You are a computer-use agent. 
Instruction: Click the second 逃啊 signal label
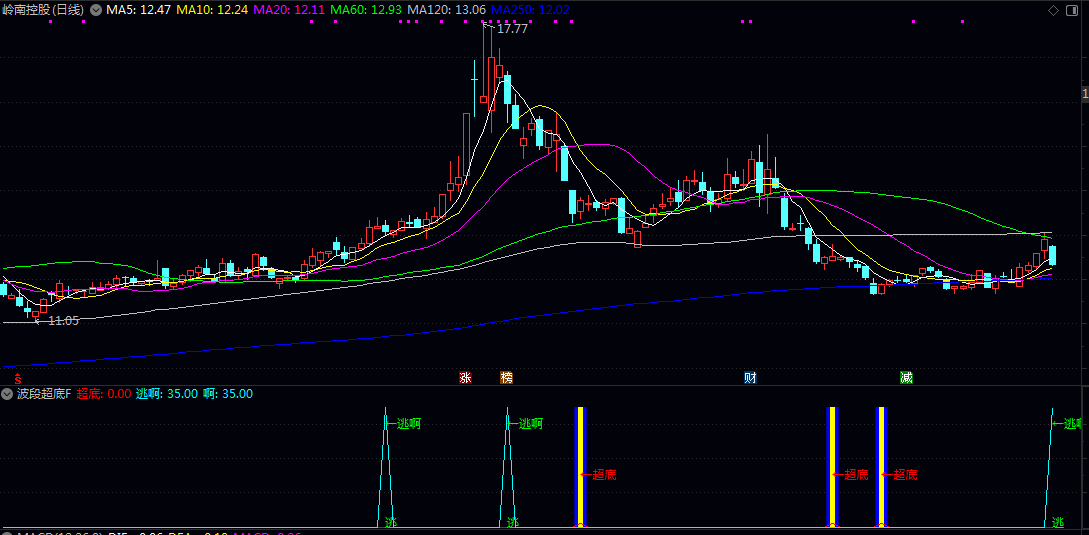pyautogui.click(x=531, y=423)
